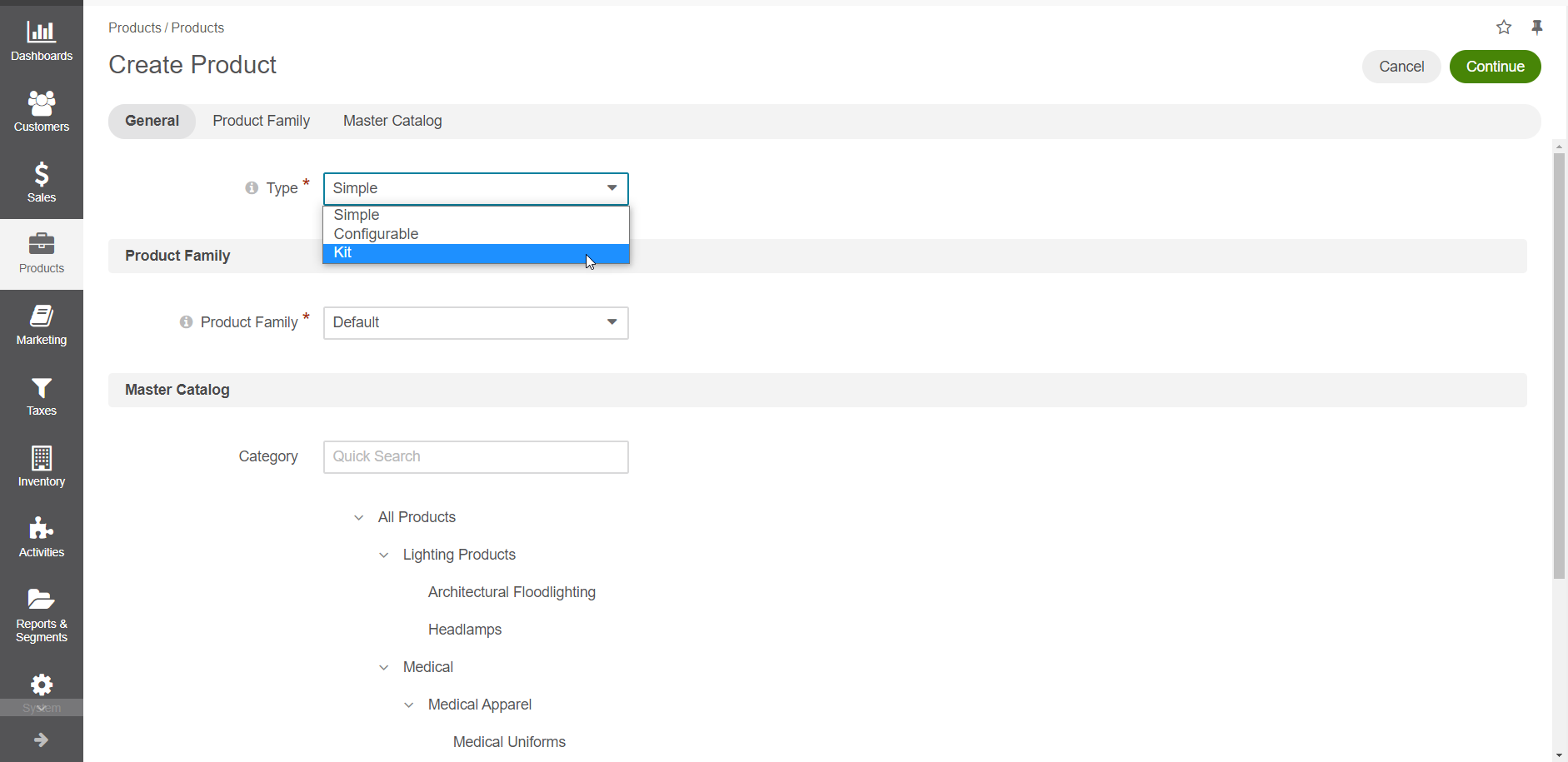Screen dimensions: 1568x762
Task: Open the Product Family Default dropdown
Action: pos(475,323)
